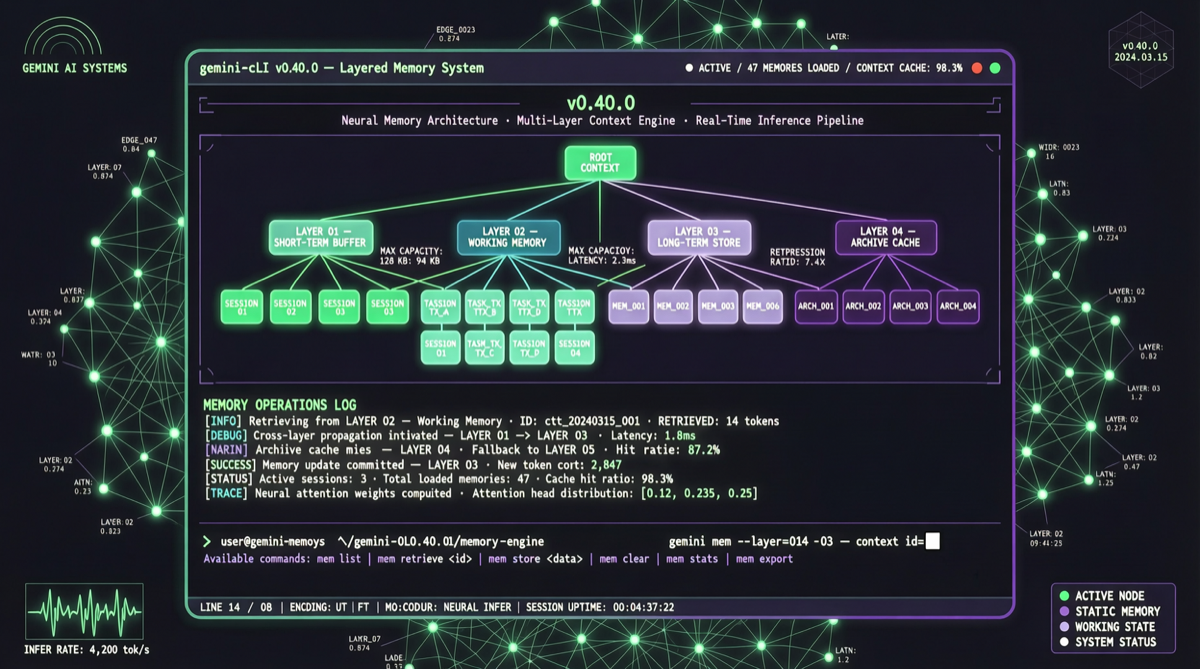Select the ROOT CONTEXT node
This screenshot has width=1200, height=669.
[600, 163]
